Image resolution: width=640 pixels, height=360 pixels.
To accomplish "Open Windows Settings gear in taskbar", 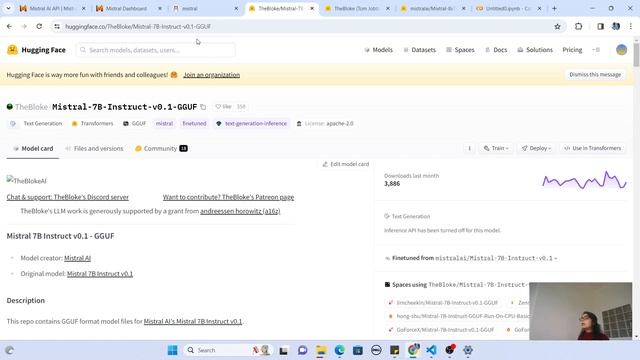I will tap(468, 350).
